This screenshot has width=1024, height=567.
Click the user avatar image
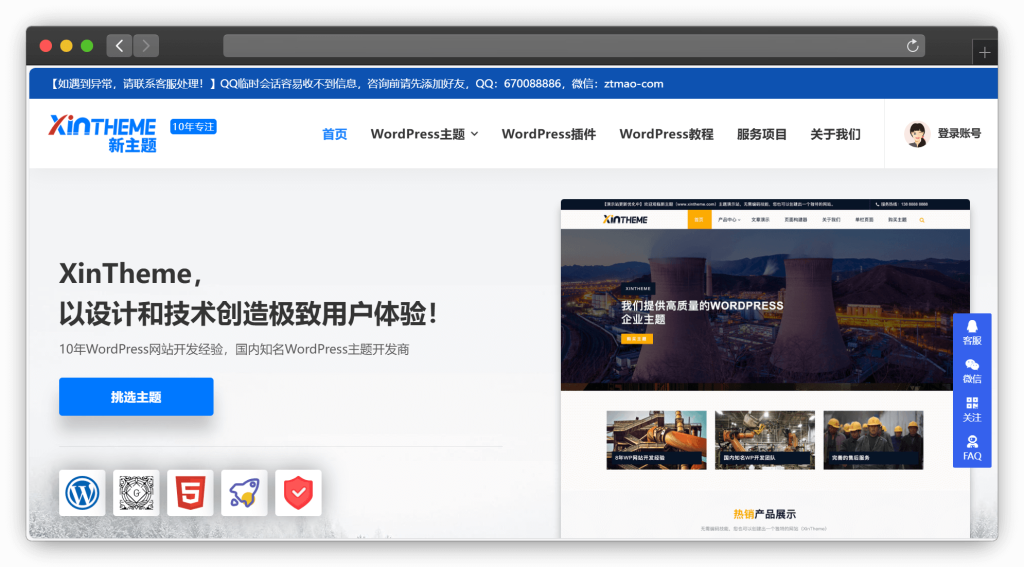[917, 134]
